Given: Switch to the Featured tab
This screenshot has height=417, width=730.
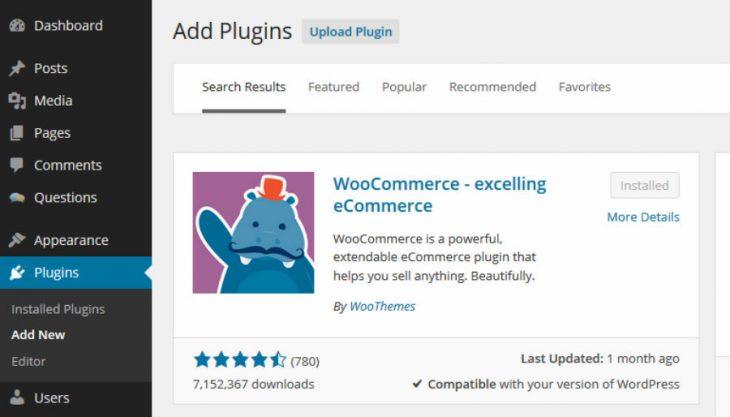Looking at the screenshot, I should point(334,87).
